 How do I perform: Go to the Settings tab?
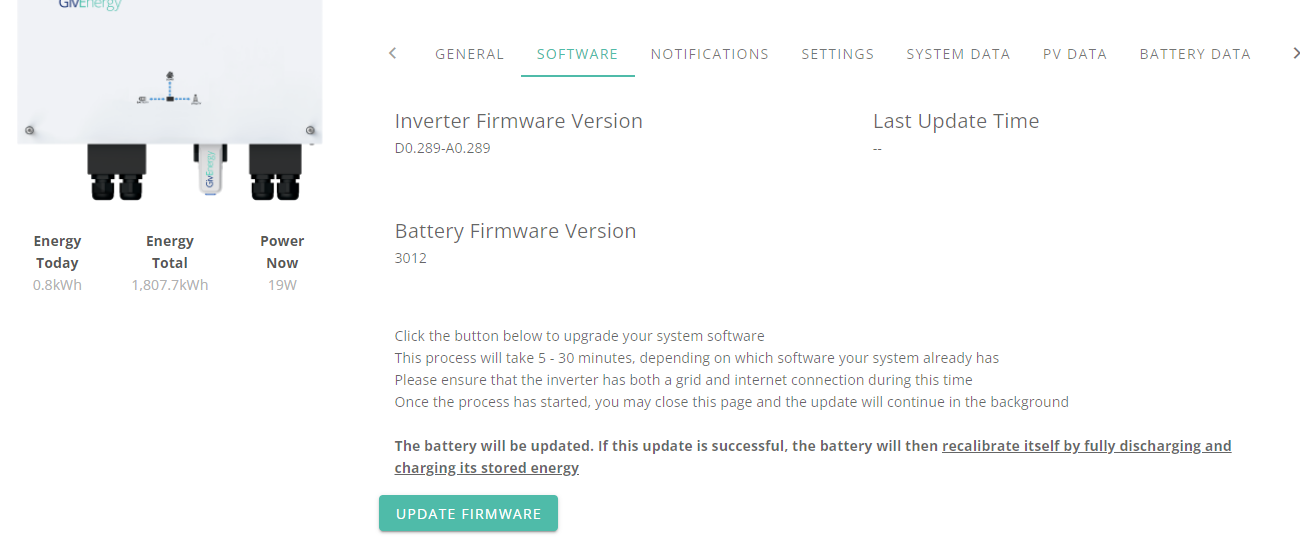(838, 54)
